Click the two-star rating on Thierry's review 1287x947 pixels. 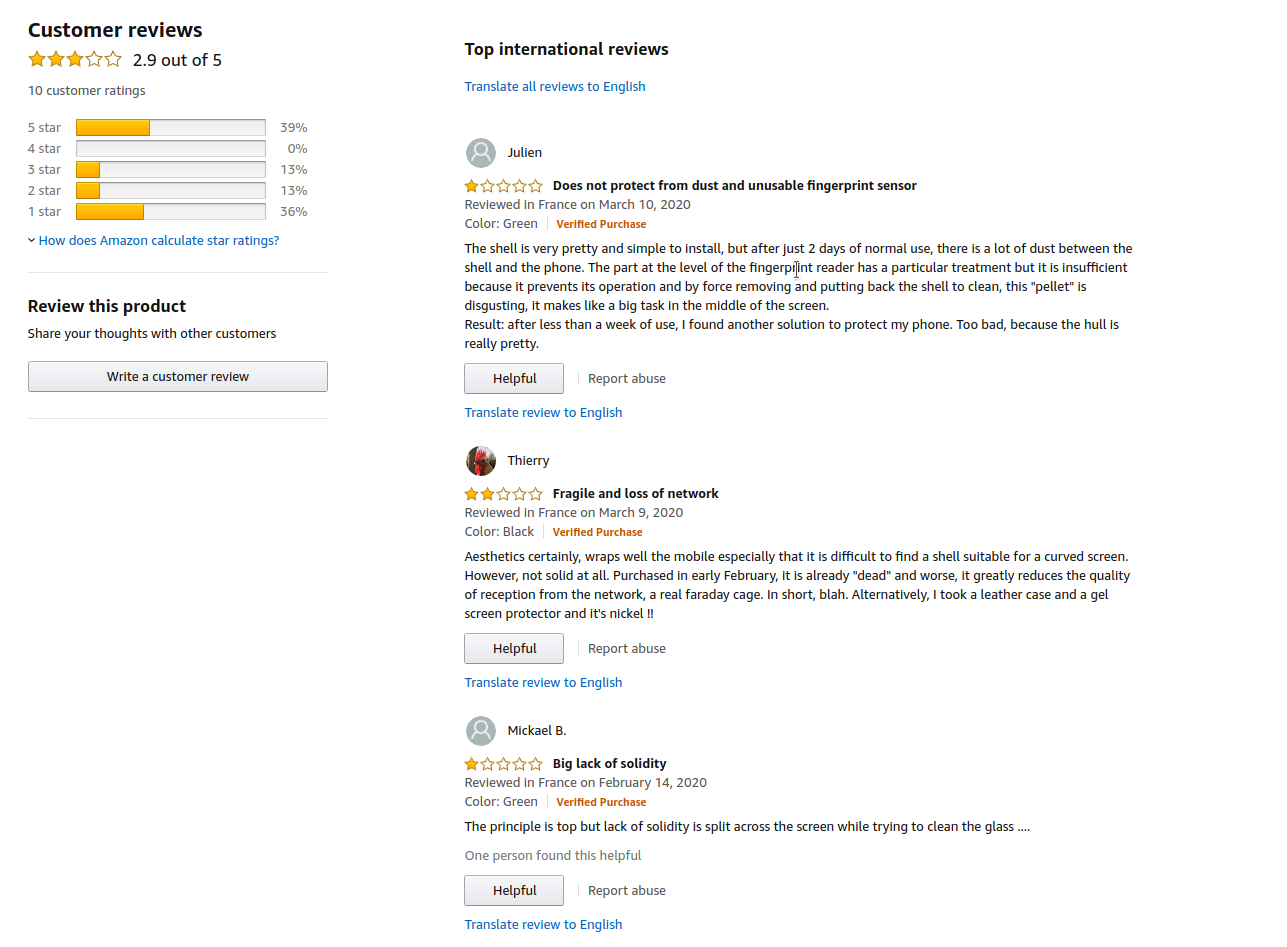tap(504, 494)
